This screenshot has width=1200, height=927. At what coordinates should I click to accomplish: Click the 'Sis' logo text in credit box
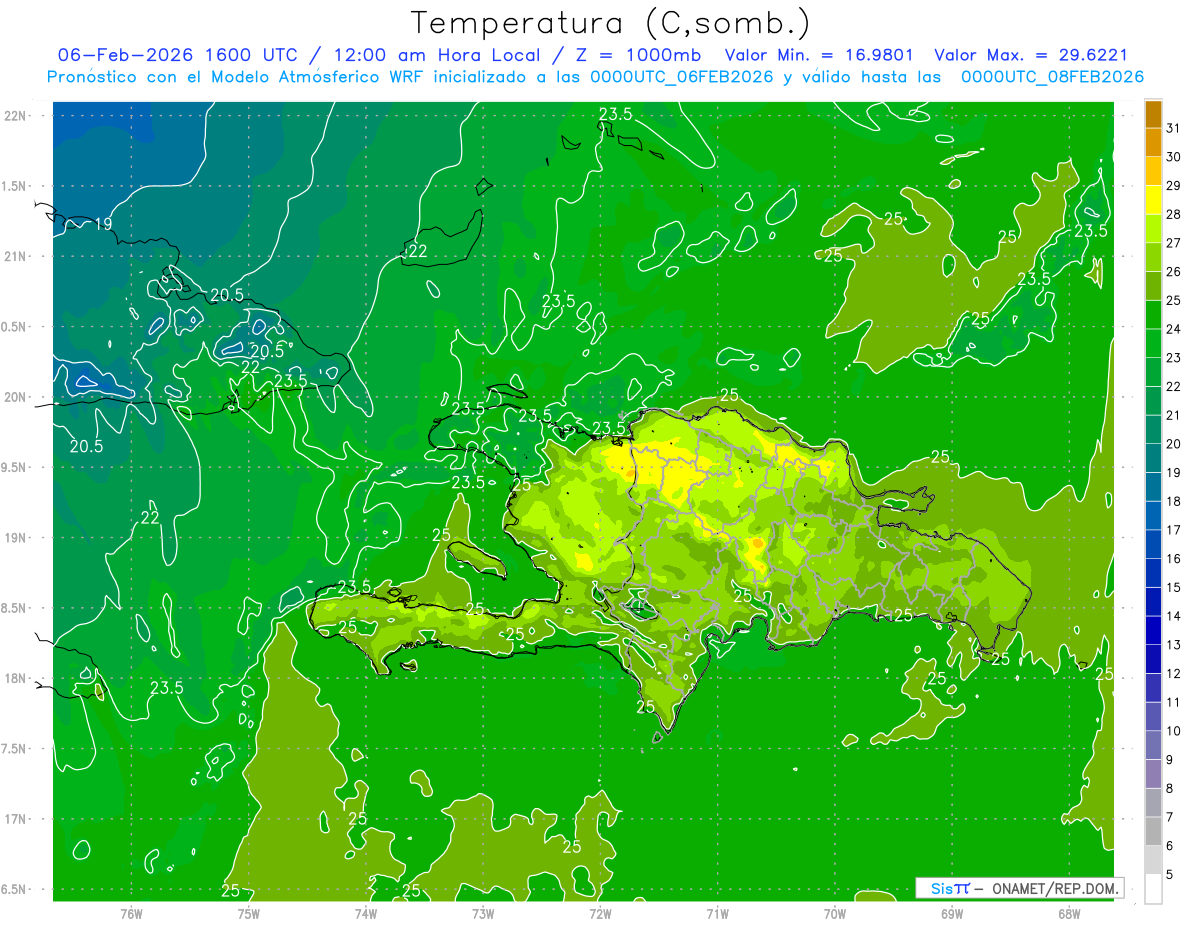coord(941,888)
